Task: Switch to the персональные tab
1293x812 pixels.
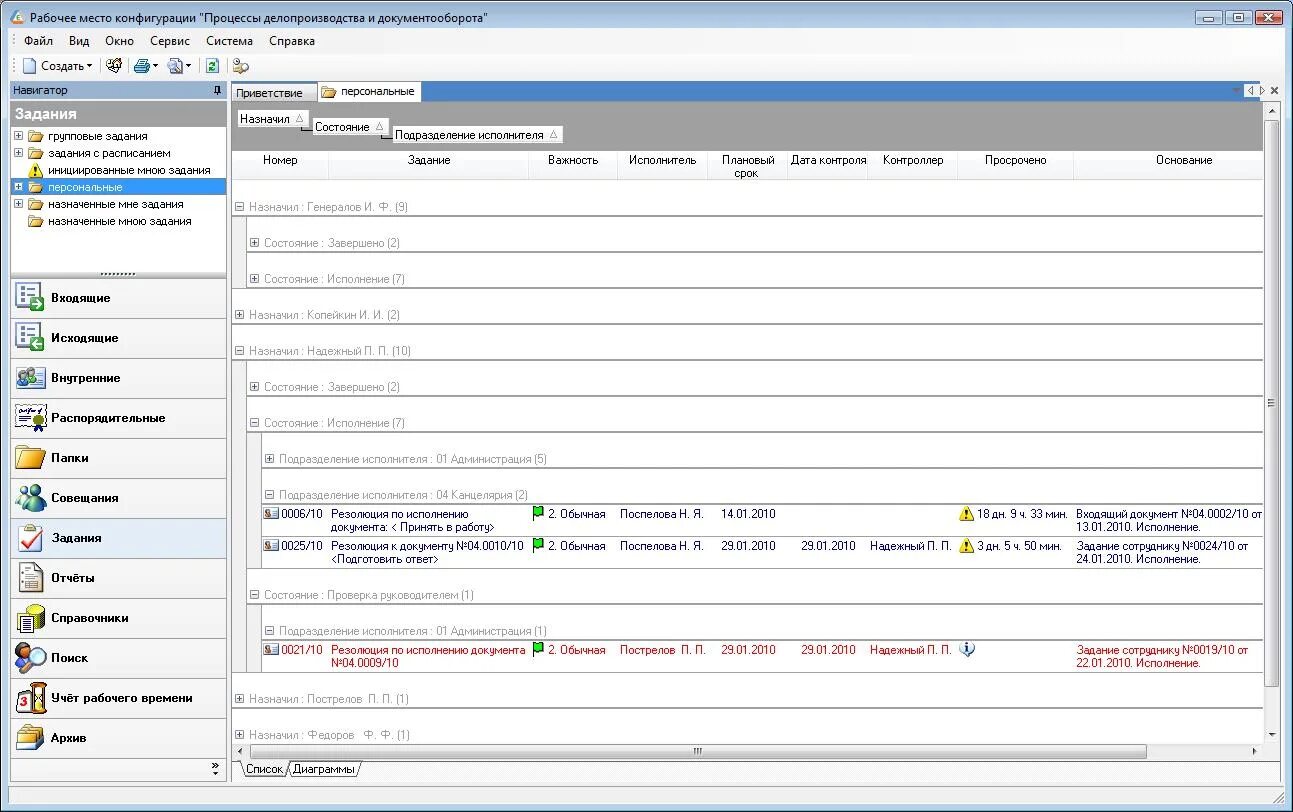Action: pyautogui.click(x=368, y=91)
